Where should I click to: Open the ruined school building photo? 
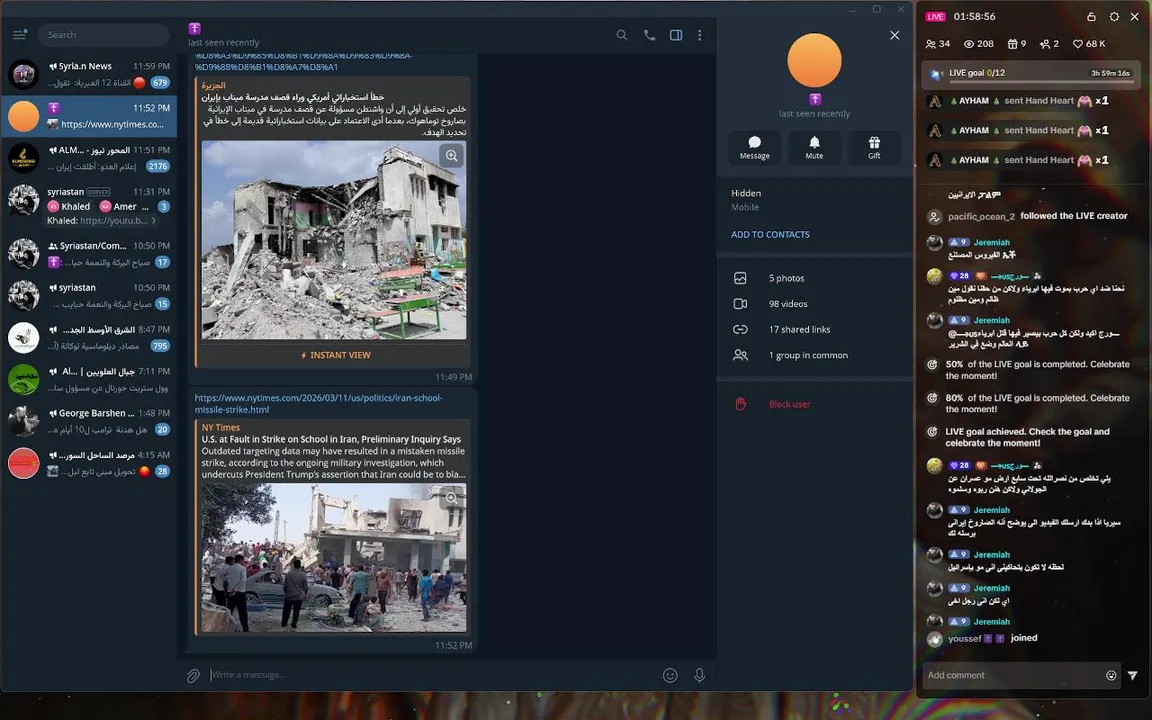click(334, 240)
